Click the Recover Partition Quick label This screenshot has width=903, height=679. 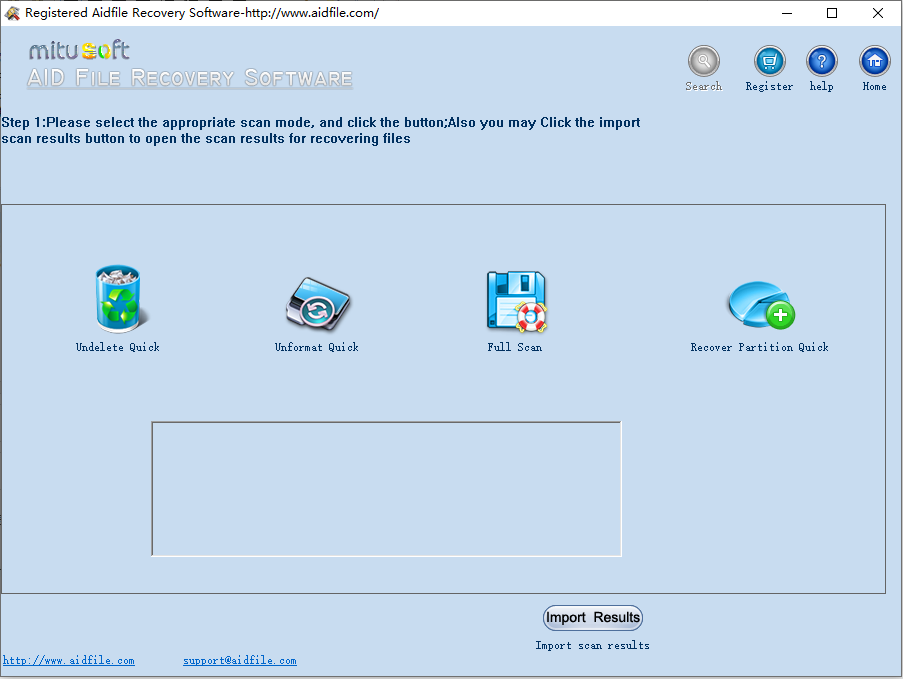point(759,347)
